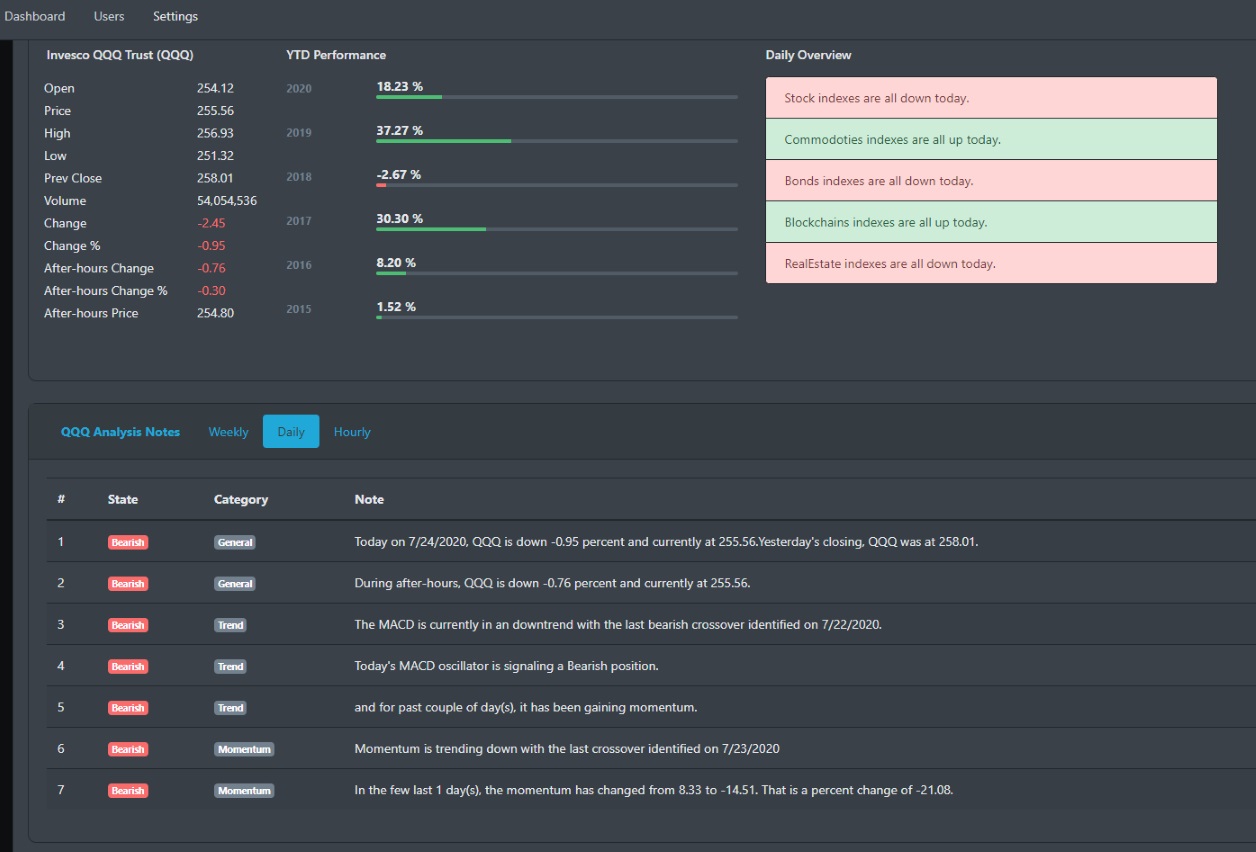The height and width of the screenshot is (852, 1256).
Task: Click the Momentum badge in row 6
Action: click(x=244, y=749)
